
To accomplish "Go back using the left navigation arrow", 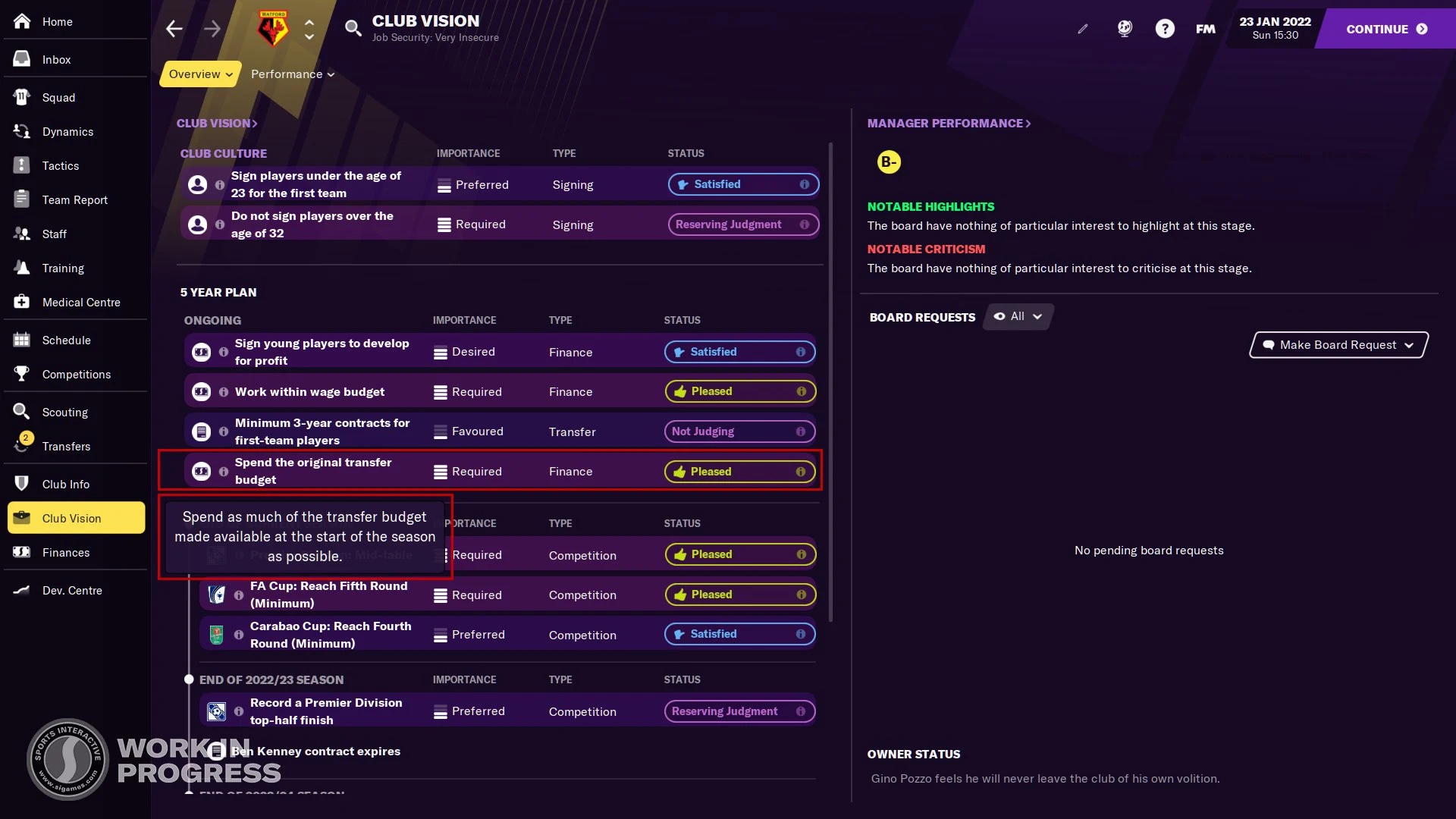I will [x=174, y=28].
